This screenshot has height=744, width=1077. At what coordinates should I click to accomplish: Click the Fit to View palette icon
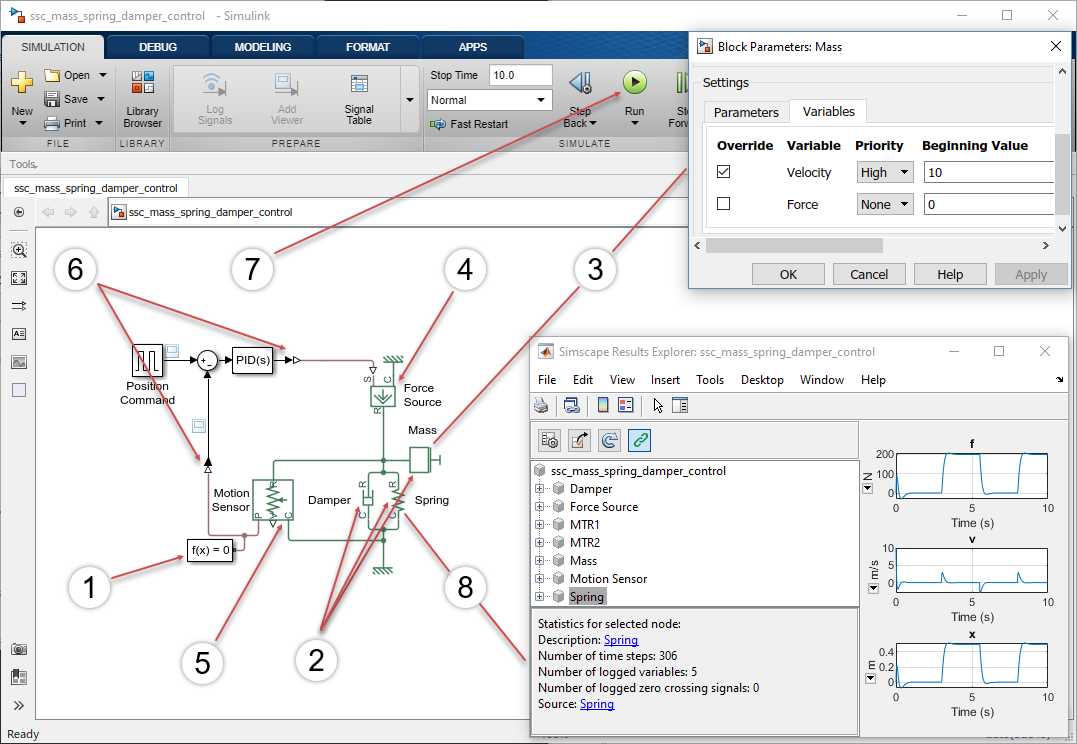[19, 278]
